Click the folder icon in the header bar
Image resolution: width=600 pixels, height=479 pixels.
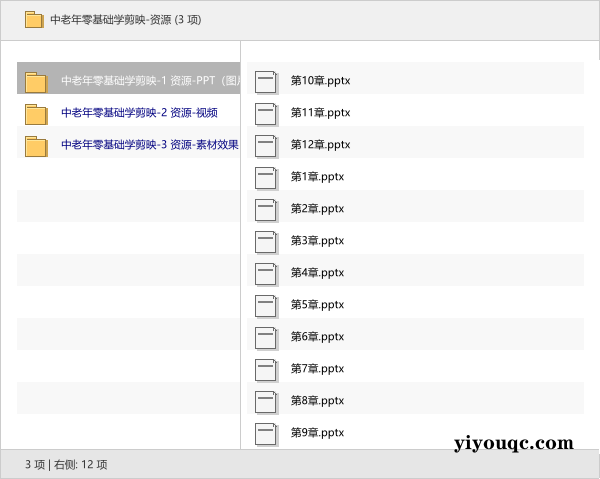pos(34,19)
